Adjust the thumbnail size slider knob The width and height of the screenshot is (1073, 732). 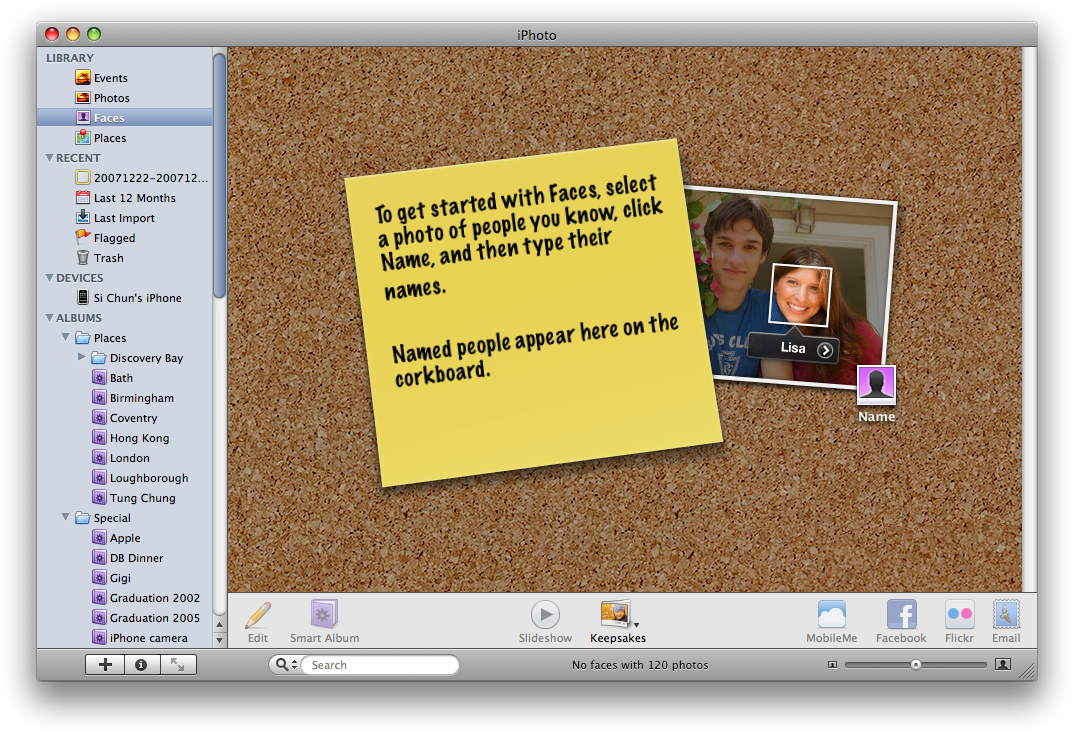[x=916, y=664]
